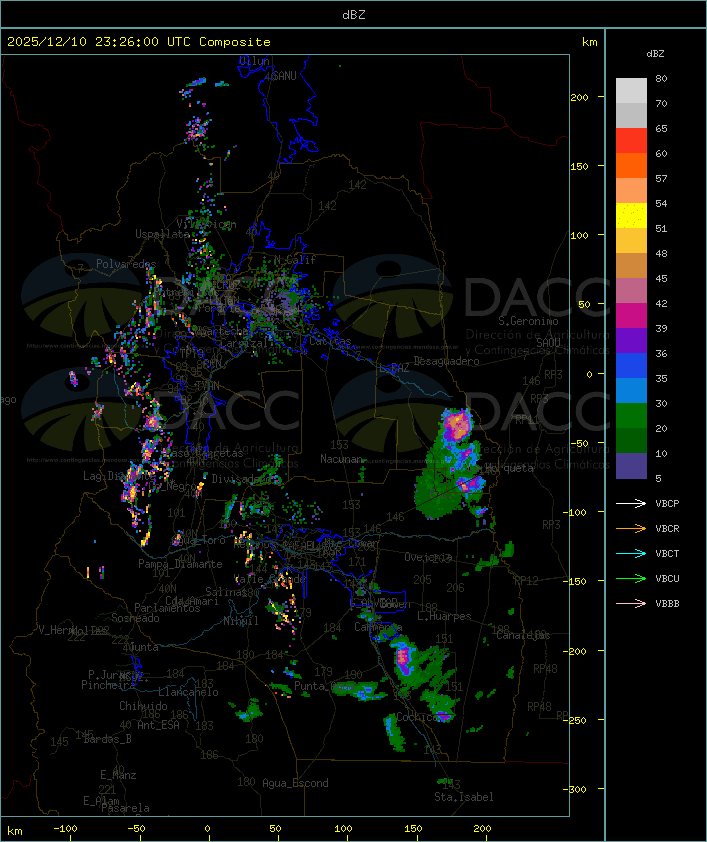Click the Canalejas map label
707x842 pixels.
click(x=523, y=635)
